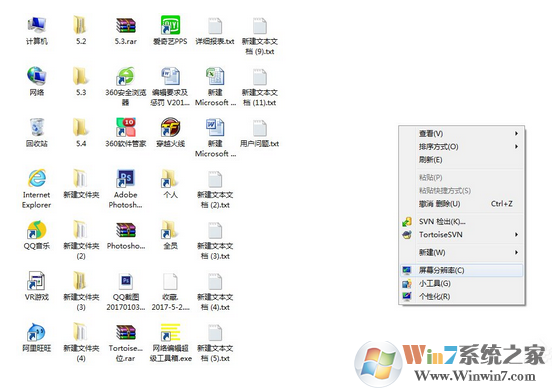This screenshot has height=390, width=552.
Task: Expand the 新建(W) submenu
Action: click(462, 252)
